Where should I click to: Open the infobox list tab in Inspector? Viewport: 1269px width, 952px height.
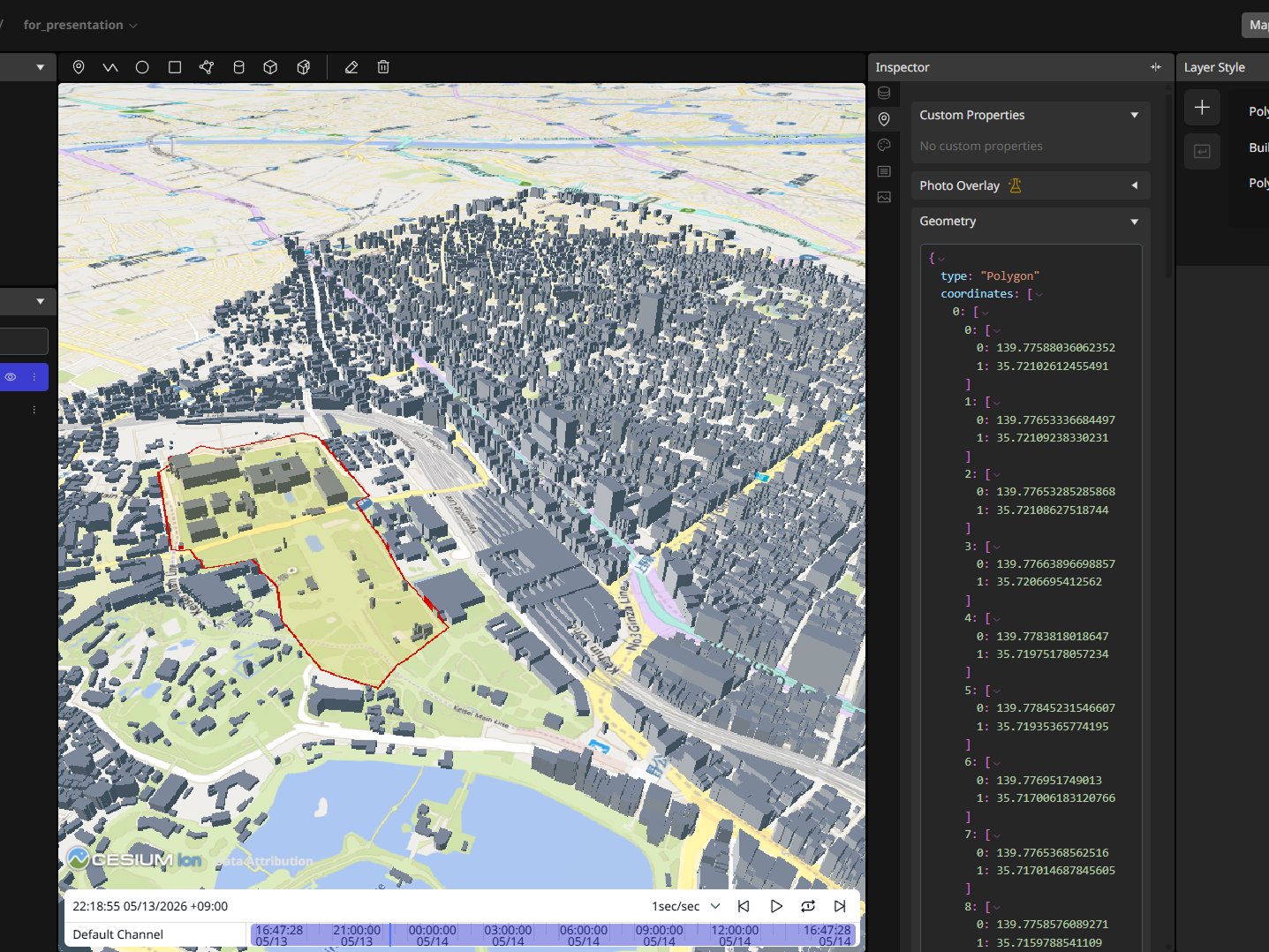coord(884,171)
